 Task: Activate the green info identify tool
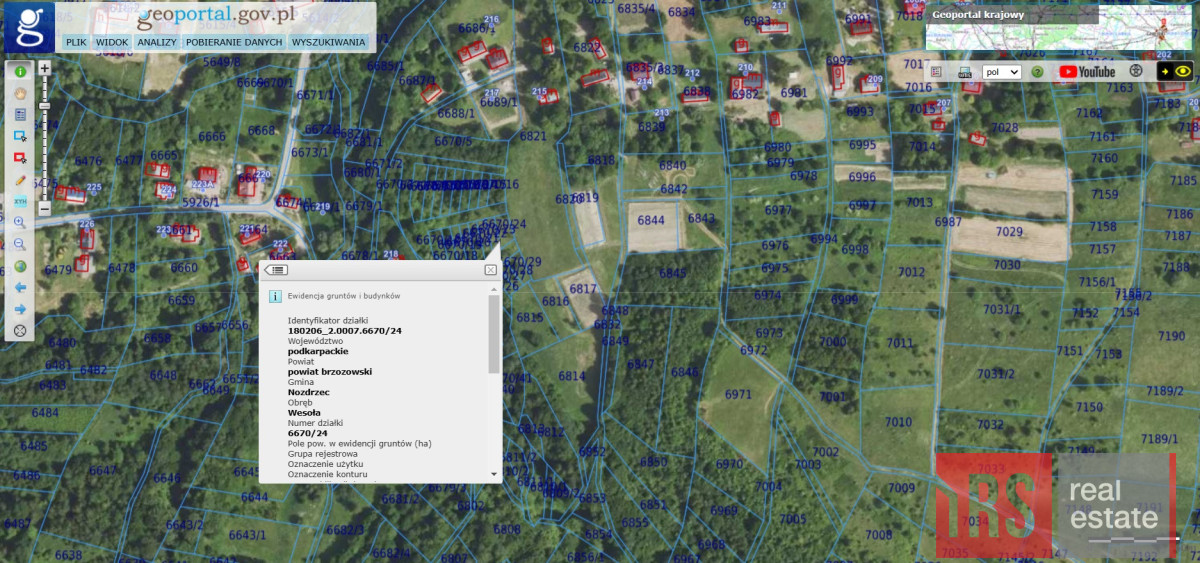coord(20,71)
